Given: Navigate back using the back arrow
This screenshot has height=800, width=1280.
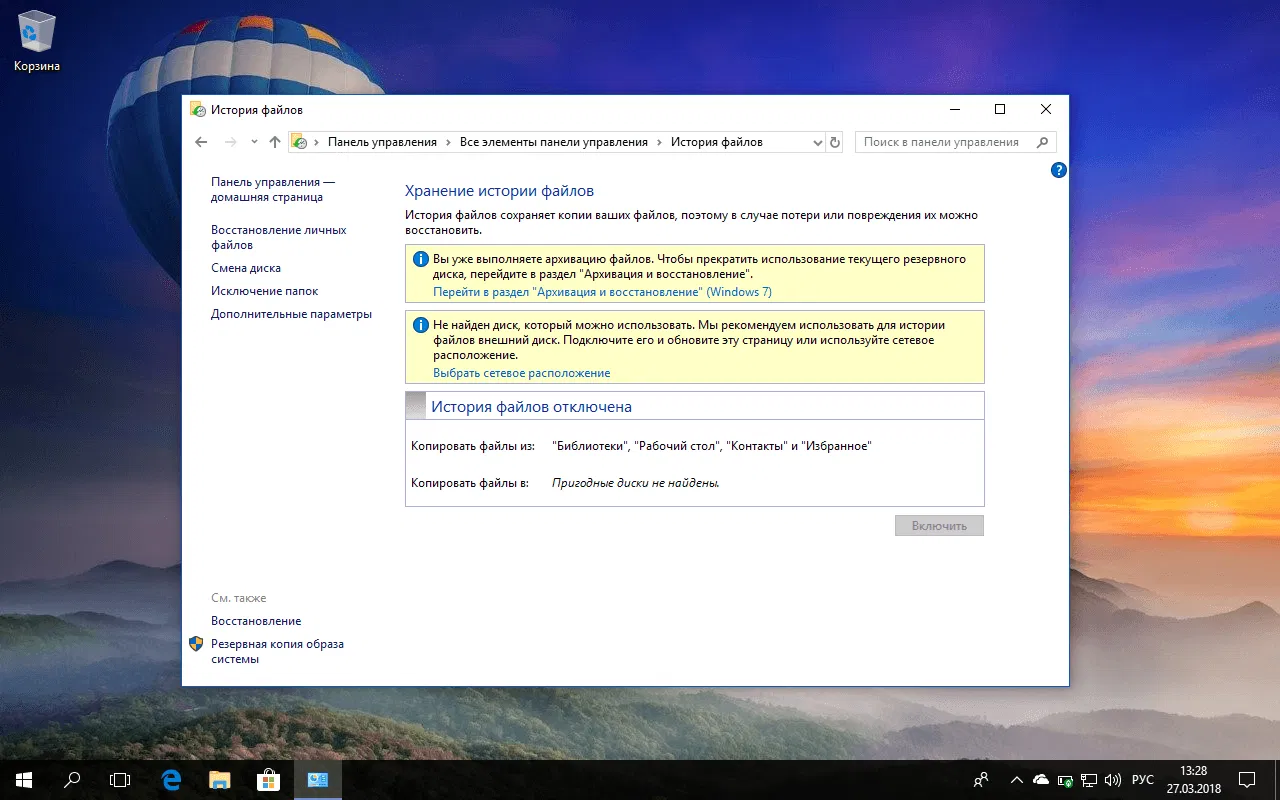Looking at the screenshot, I should [x=200, y=142].
